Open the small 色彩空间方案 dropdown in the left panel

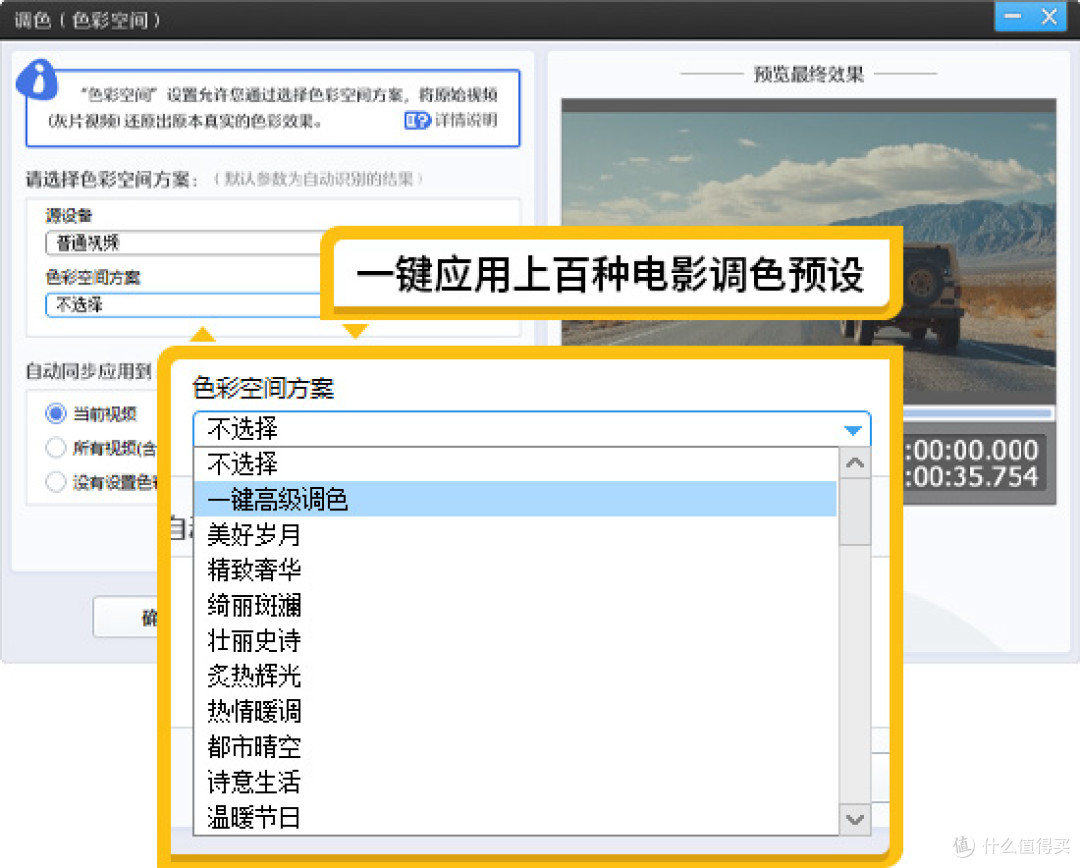185,304
